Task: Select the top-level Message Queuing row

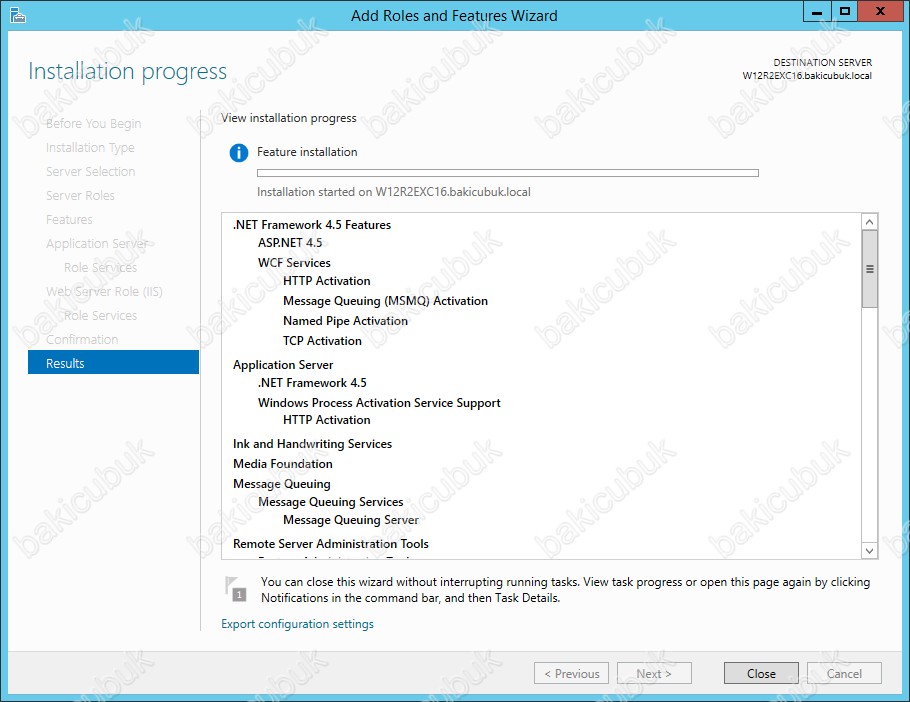Action: pos(281,484)
